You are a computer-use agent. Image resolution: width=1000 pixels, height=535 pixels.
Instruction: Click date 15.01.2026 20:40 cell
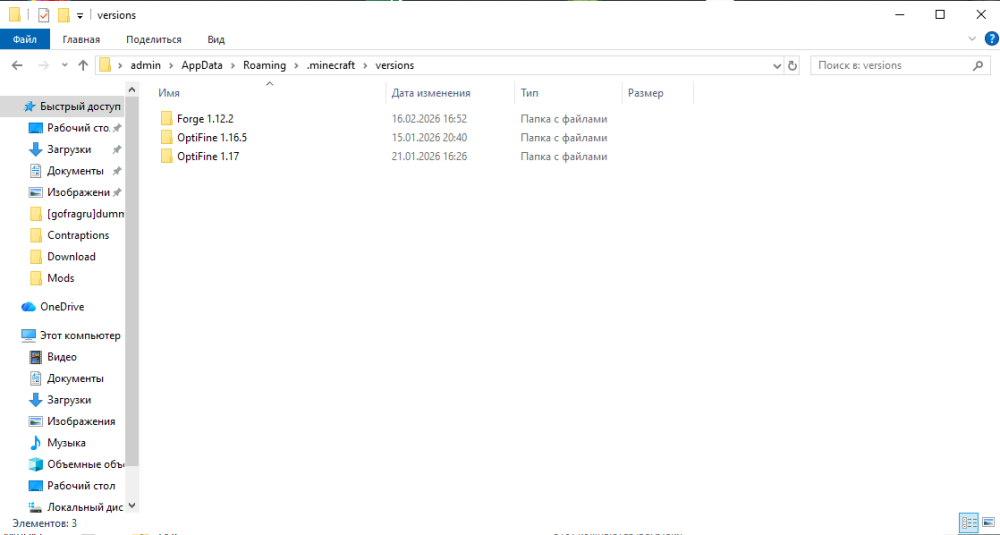point(429,137)
